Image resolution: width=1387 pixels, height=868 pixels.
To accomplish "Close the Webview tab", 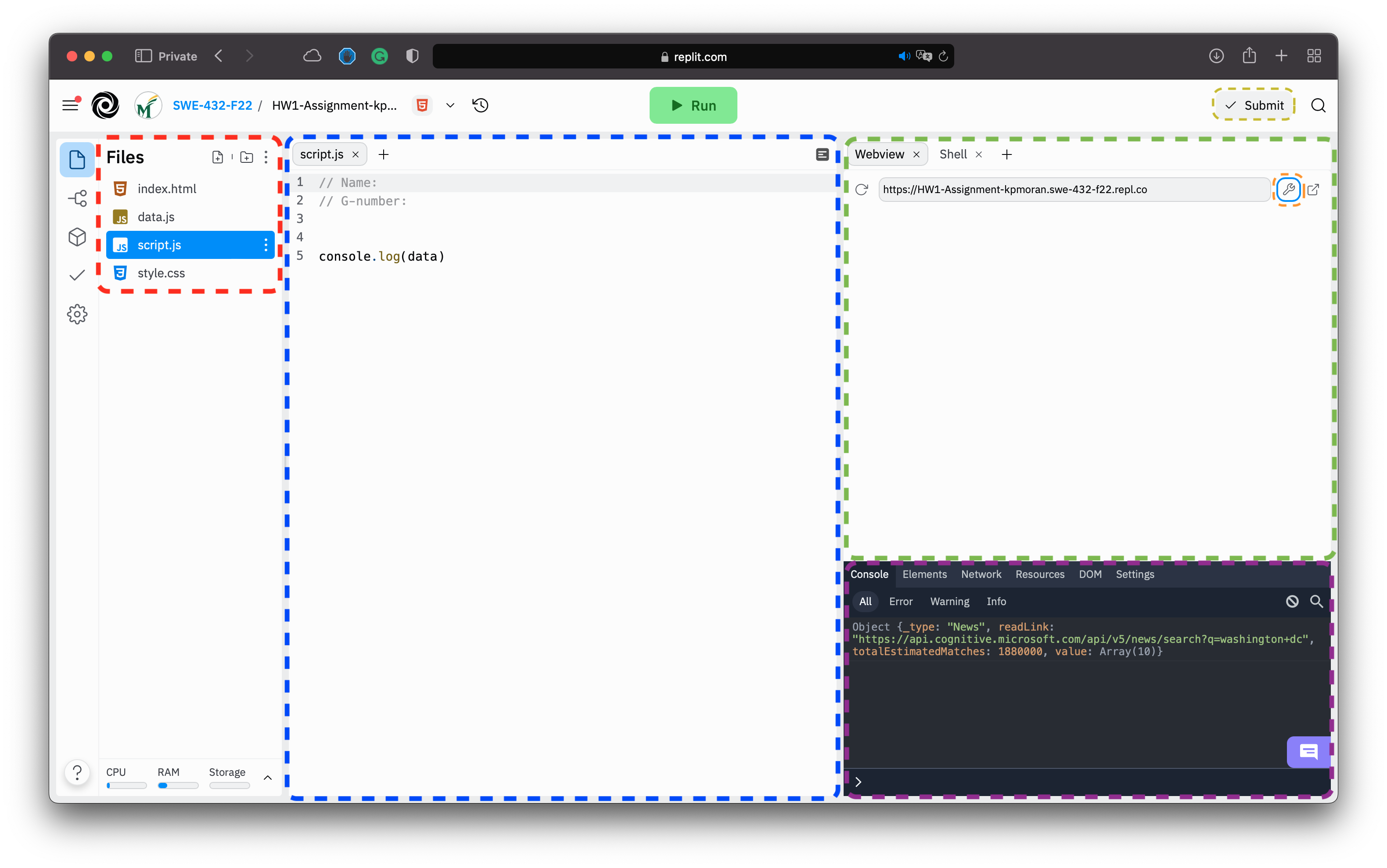I will (x=916, y=154).
